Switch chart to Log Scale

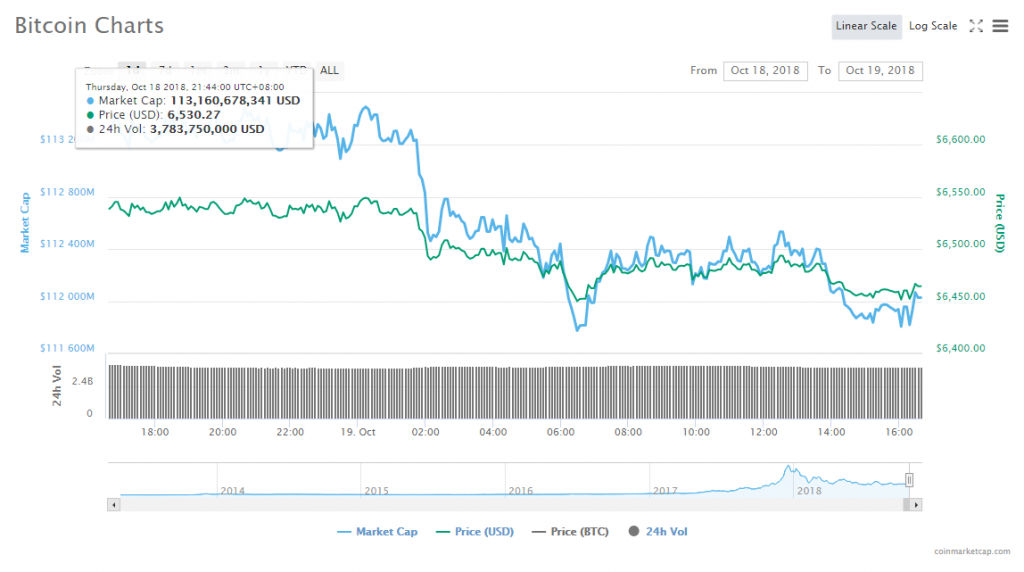point(932,26)
